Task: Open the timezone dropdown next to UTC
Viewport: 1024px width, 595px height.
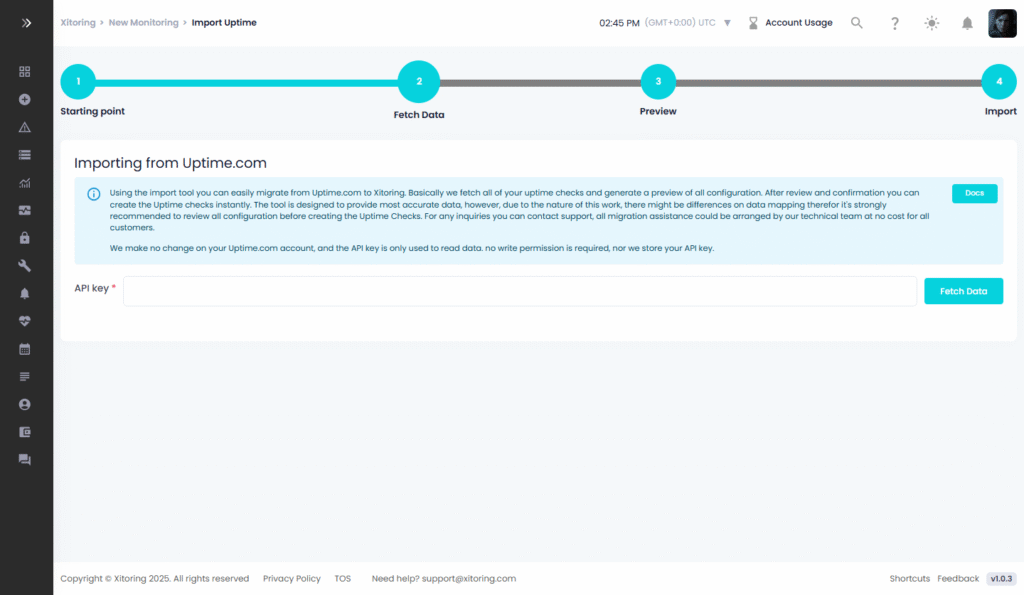Action: tap(727, 23)
